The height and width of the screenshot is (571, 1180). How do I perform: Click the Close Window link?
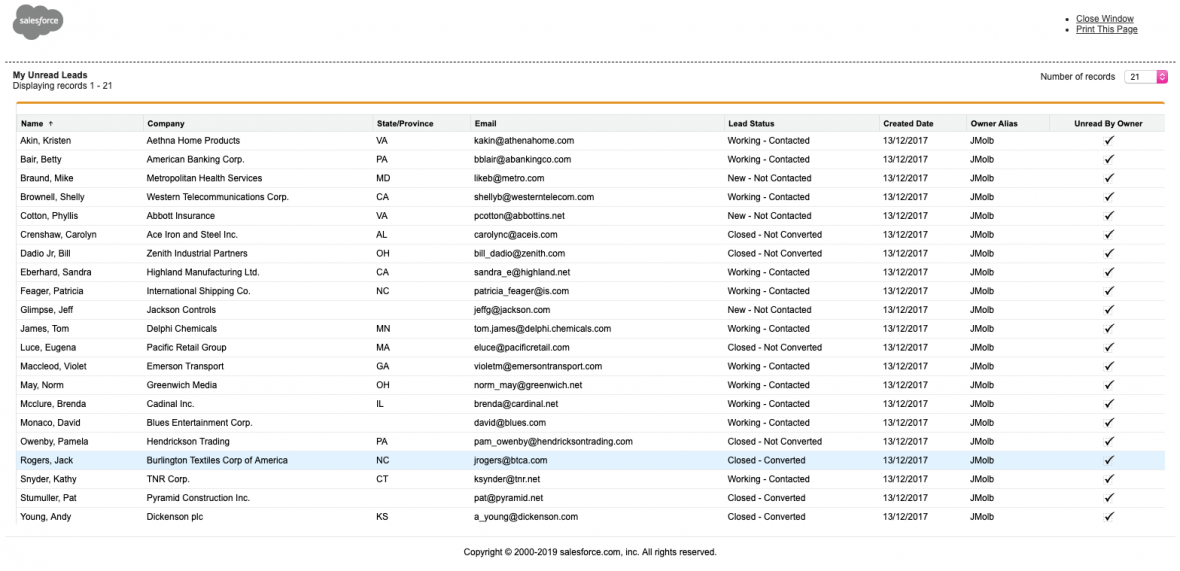[x=1105, y=19]
